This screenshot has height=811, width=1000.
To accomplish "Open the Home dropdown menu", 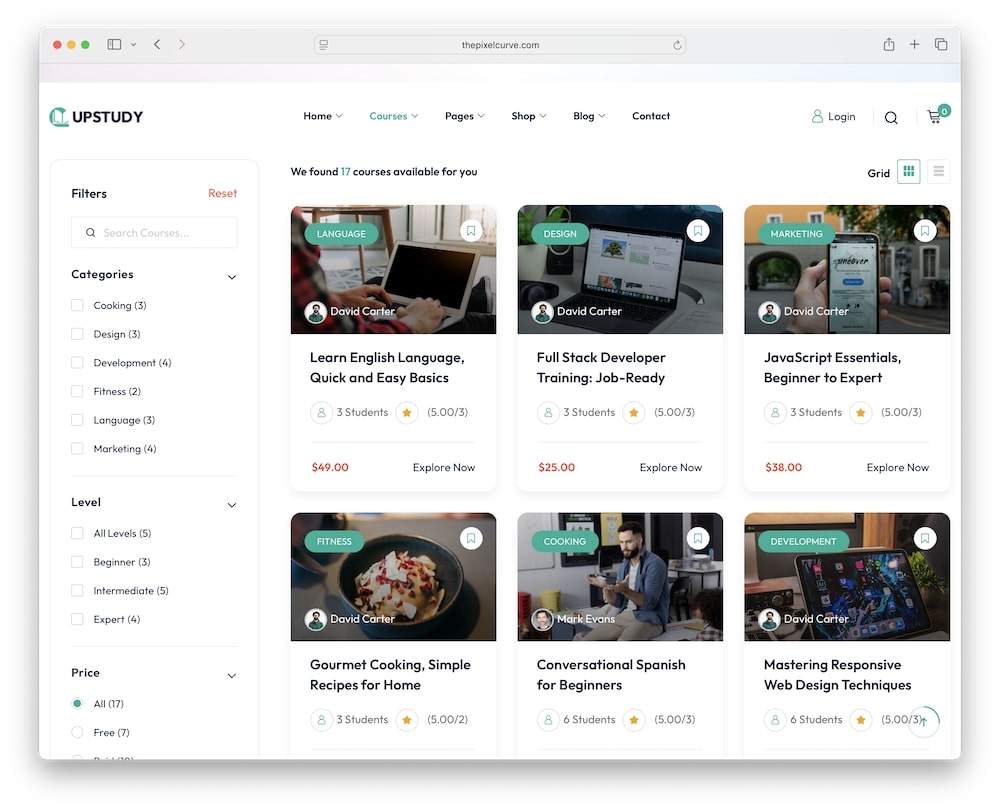I will pos(323,116).
